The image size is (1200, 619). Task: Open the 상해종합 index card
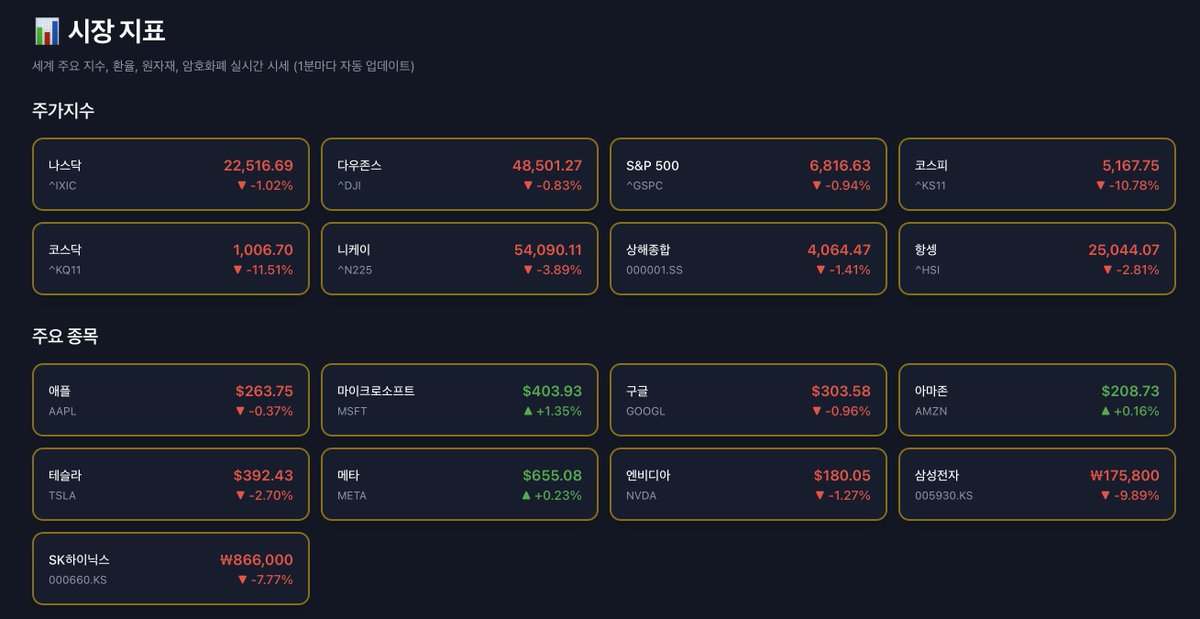coord(748,259)
